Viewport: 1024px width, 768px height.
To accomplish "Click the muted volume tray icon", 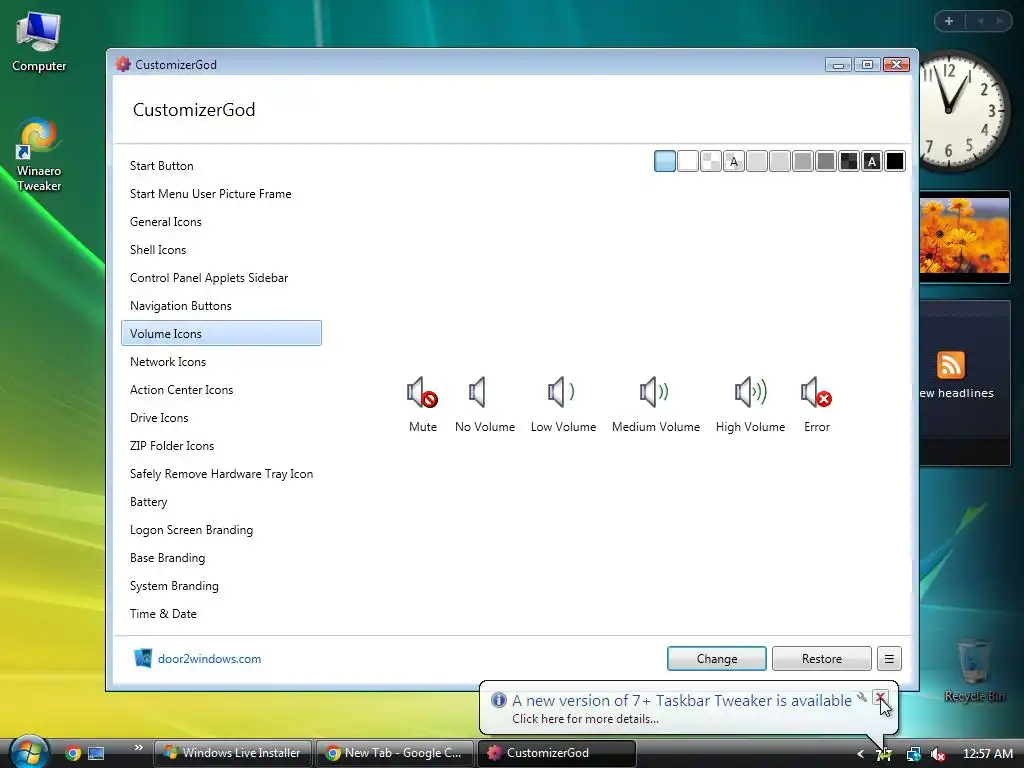I will click(938, 754).
